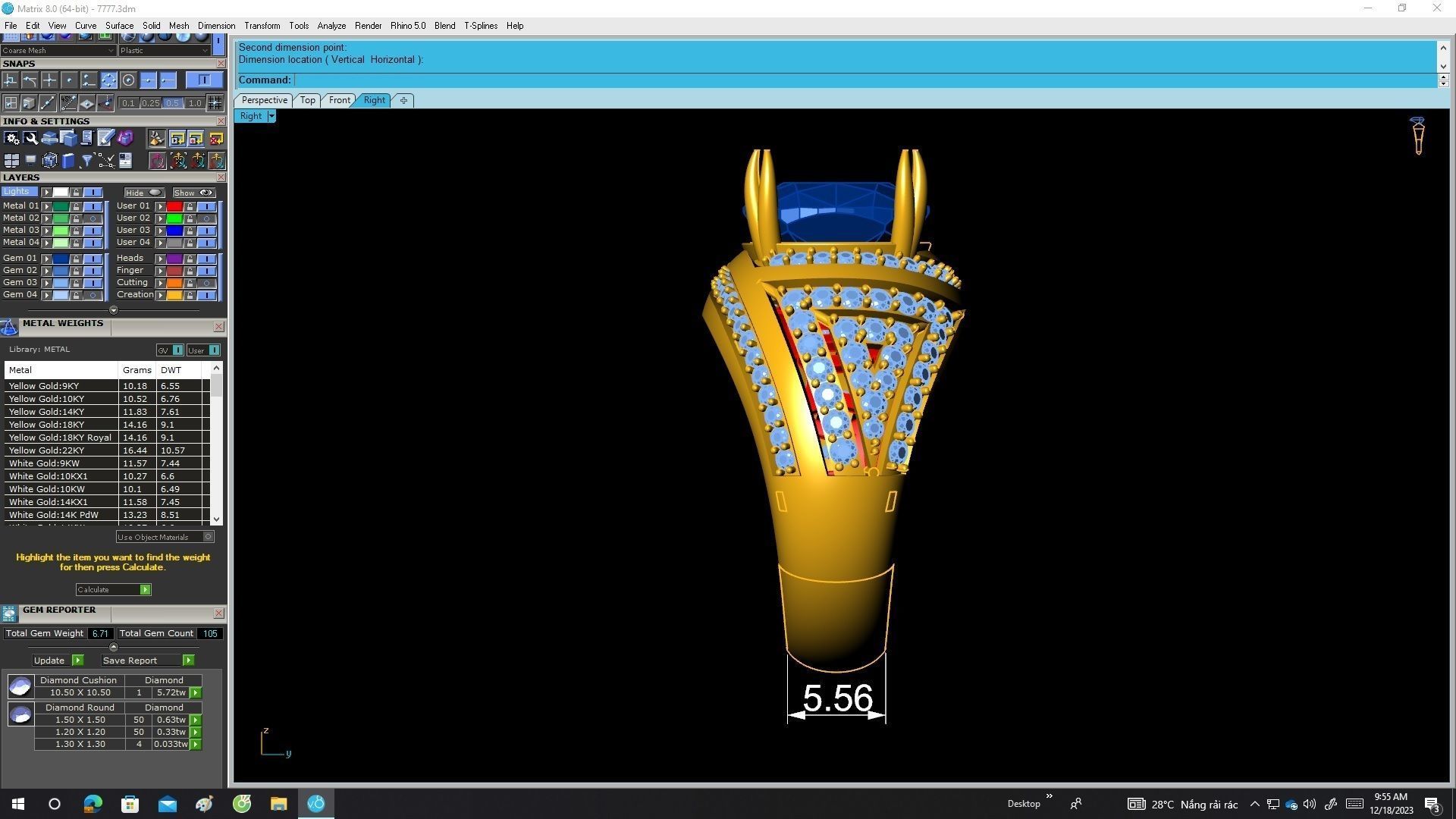This screenshot has width=1456, height=819.
Task: Expand the Right viewport dropdown arrow
Action: (271, 116)
